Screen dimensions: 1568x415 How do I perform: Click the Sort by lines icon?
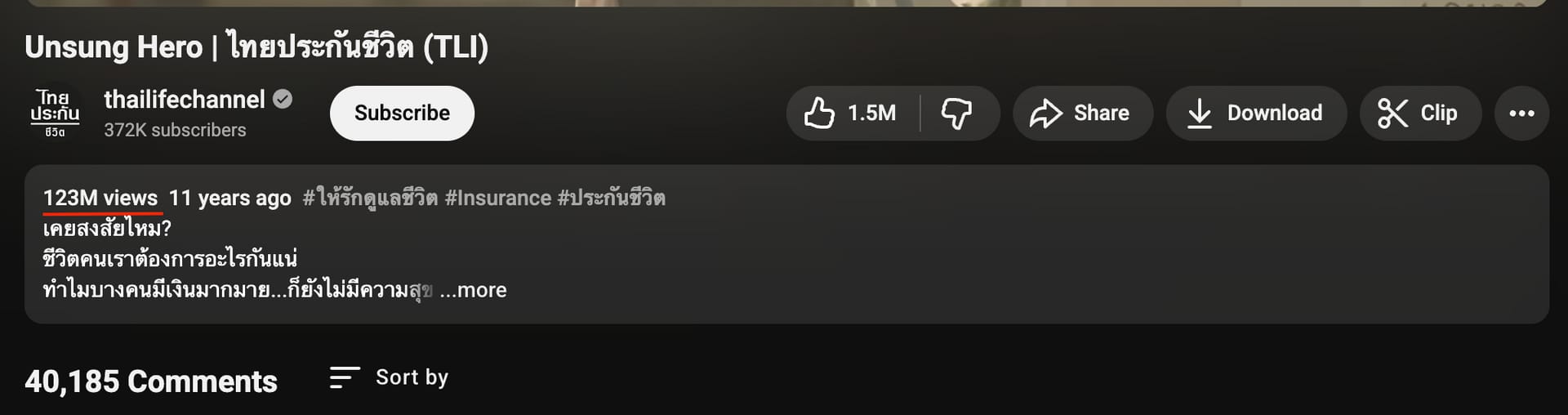(345, 377)
